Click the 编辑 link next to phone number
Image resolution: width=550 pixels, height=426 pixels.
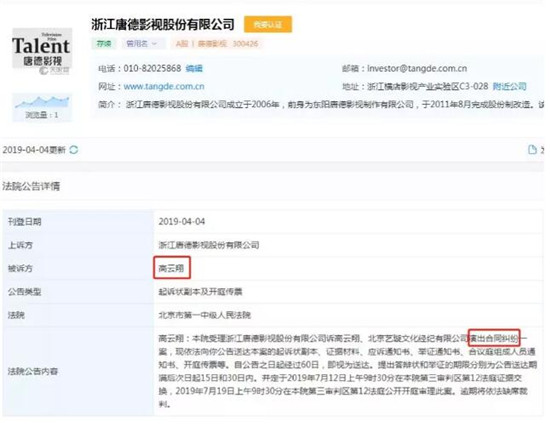coord(194,68)
